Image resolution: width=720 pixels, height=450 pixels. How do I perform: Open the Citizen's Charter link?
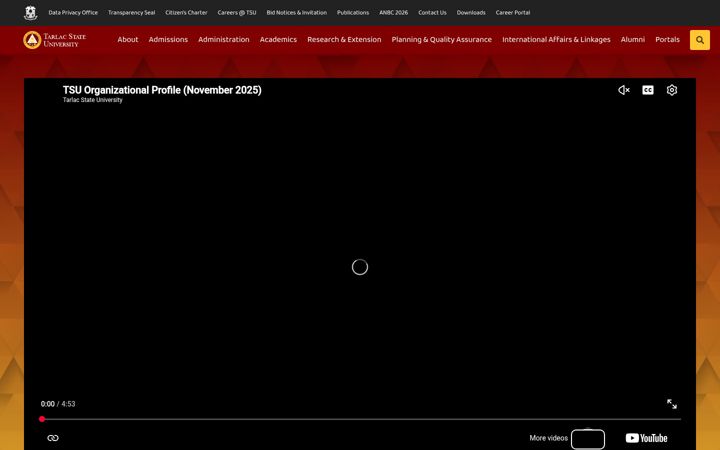pos(186,13)
